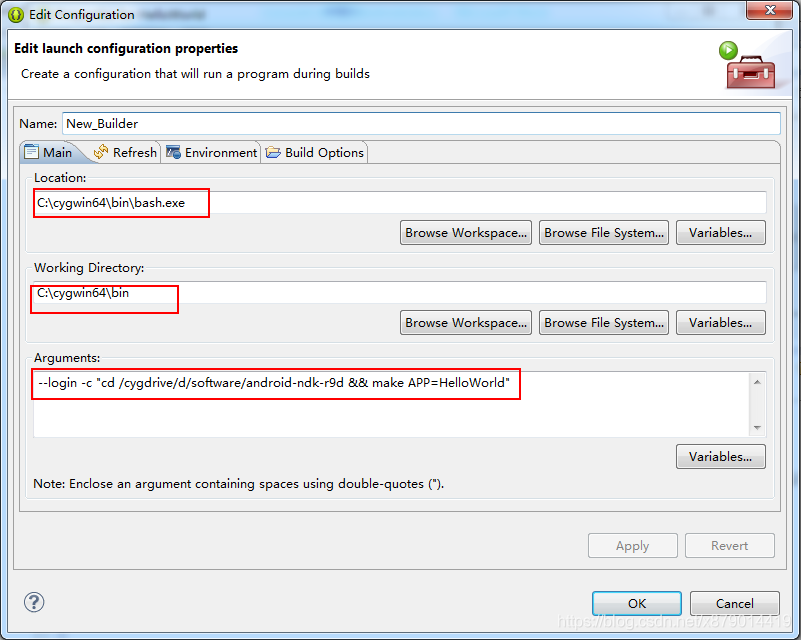The width and height of the screenshot is (801, 640).
Task: Click Browse File System under Working Directory
Action: tap(604, 323)
